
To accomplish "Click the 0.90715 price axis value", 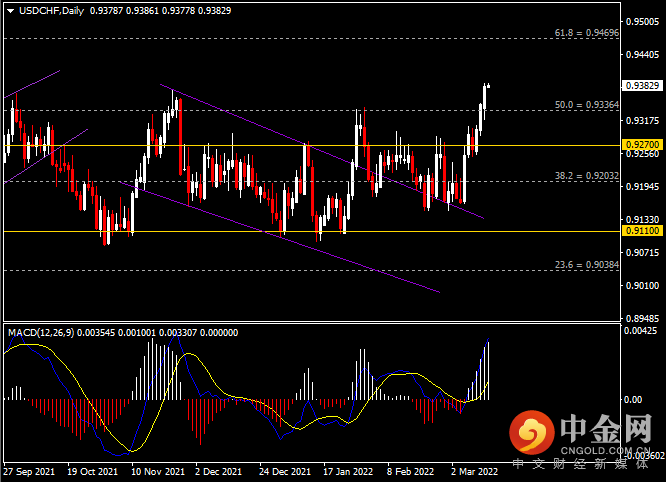I will point(642,253).
